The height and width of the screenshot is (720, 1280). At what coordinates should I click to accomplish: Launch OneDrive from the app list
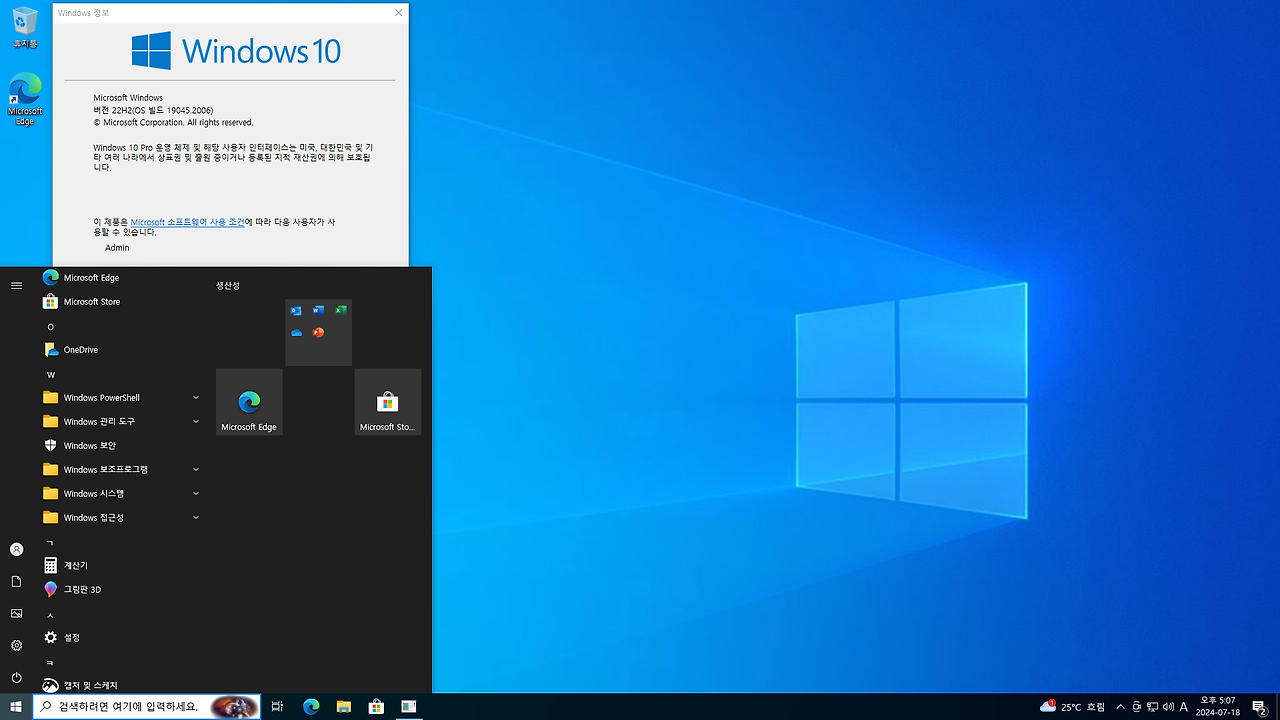pos(120,350)
